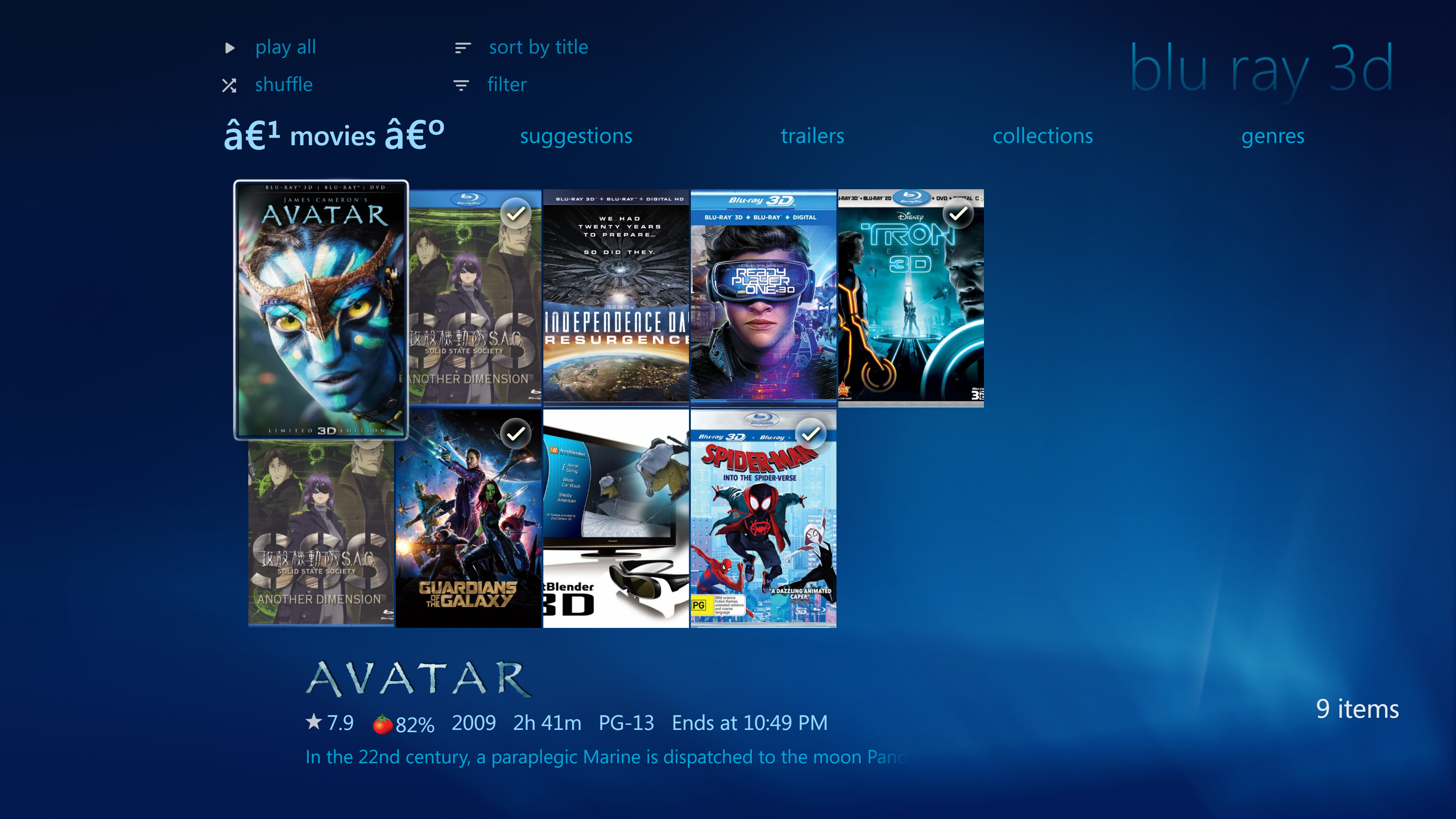The height and width of the screenshot is (819, 1456).
Task: Switch to the collections tab
Action: (1042, 136)
